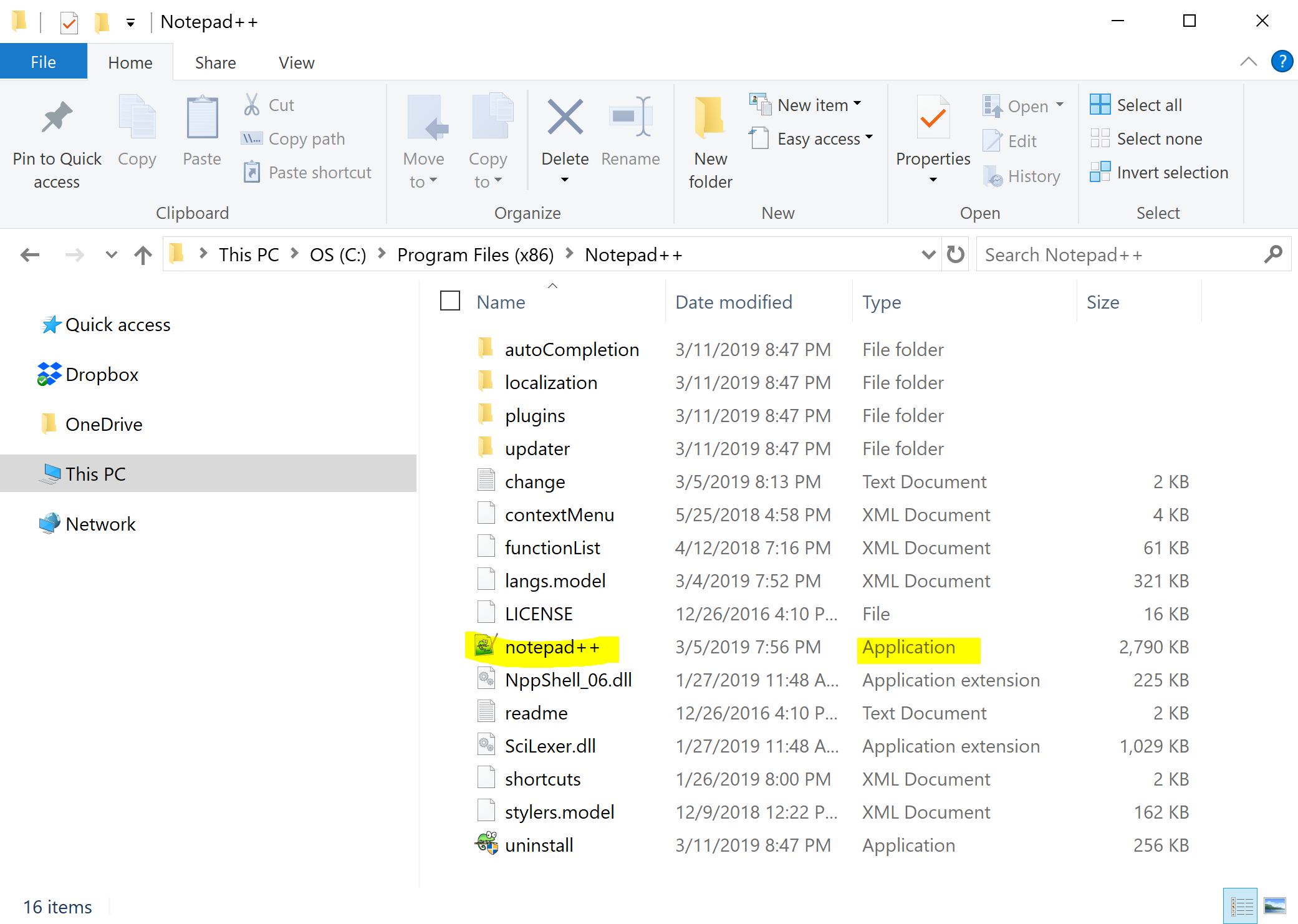Click the blue Help question mark icon
The image size is (1298, 924).
coord(1281,62)
